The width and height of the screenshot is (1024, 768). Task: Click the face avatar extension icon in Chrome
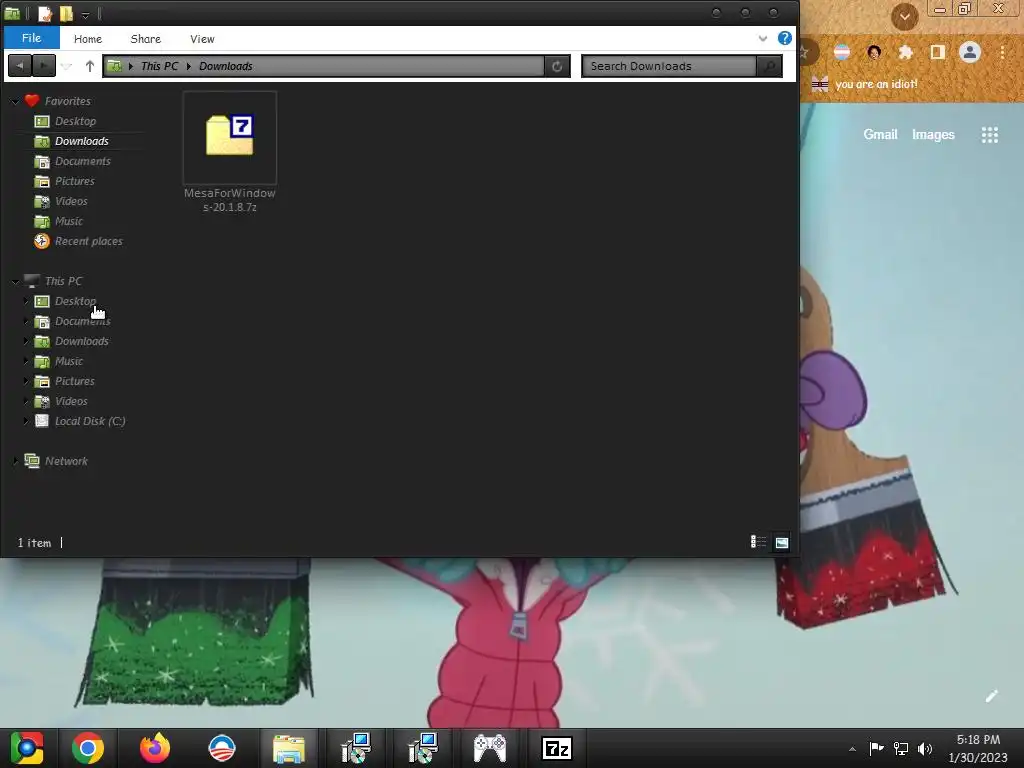[x=874, y=52]
